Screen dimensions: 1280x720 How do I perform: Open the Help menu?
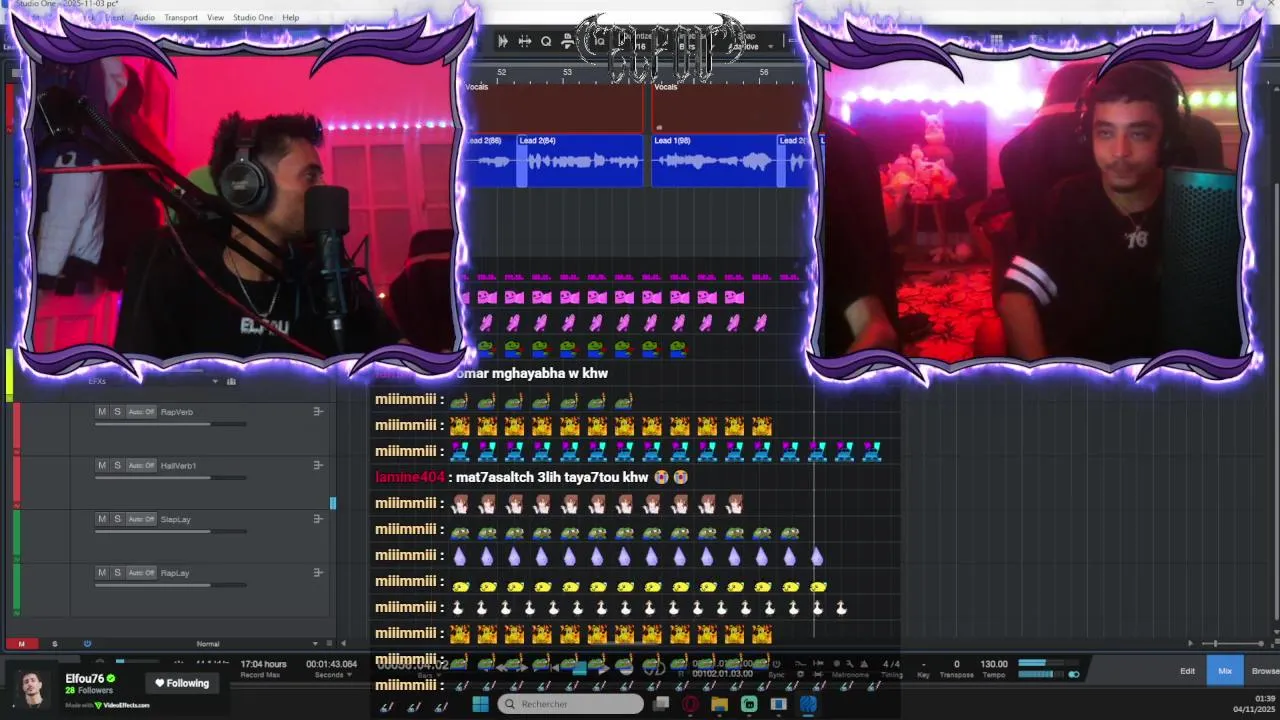[x=290, y=18]
